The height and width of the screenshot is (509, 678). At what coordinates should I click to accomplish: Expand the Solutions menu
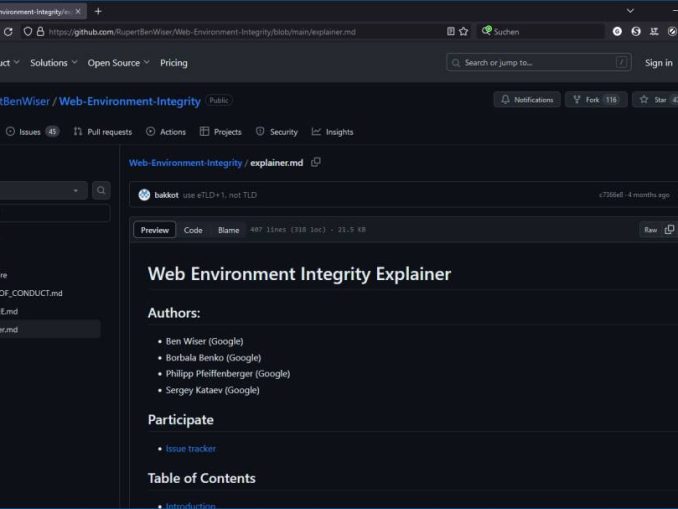pyautogui.click(x=54, y=63)
